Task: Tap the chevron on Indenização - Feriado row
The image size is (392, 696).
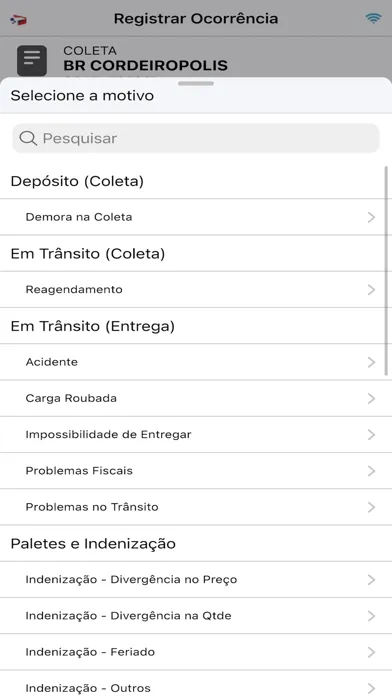Action: 372,652
